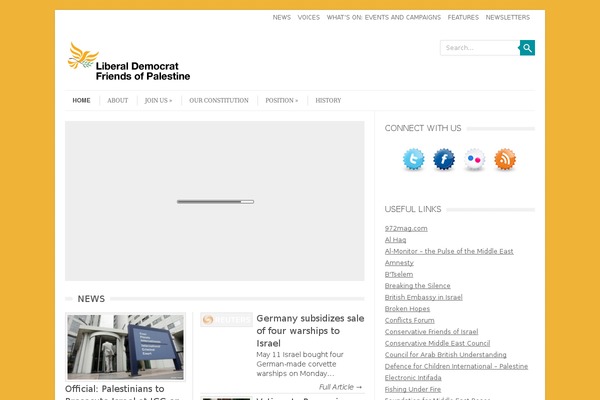Open the ABOUT navigation page
Screen dimensions: 600x400
(117, 100)
